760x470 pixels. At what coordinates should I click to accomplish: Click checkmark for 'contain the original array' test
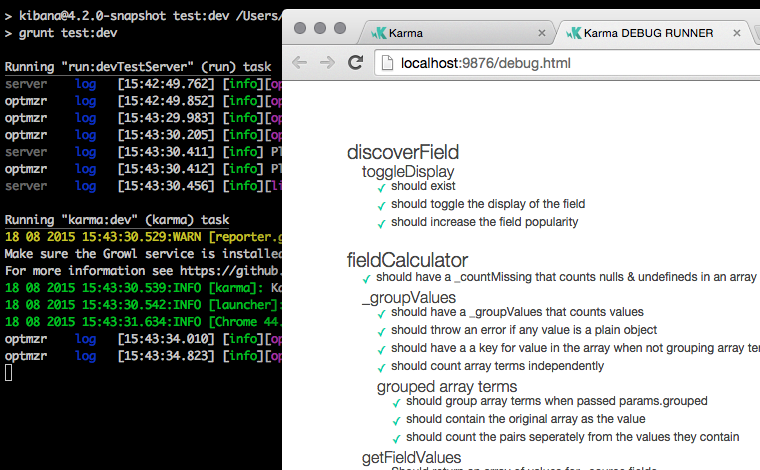396,421
